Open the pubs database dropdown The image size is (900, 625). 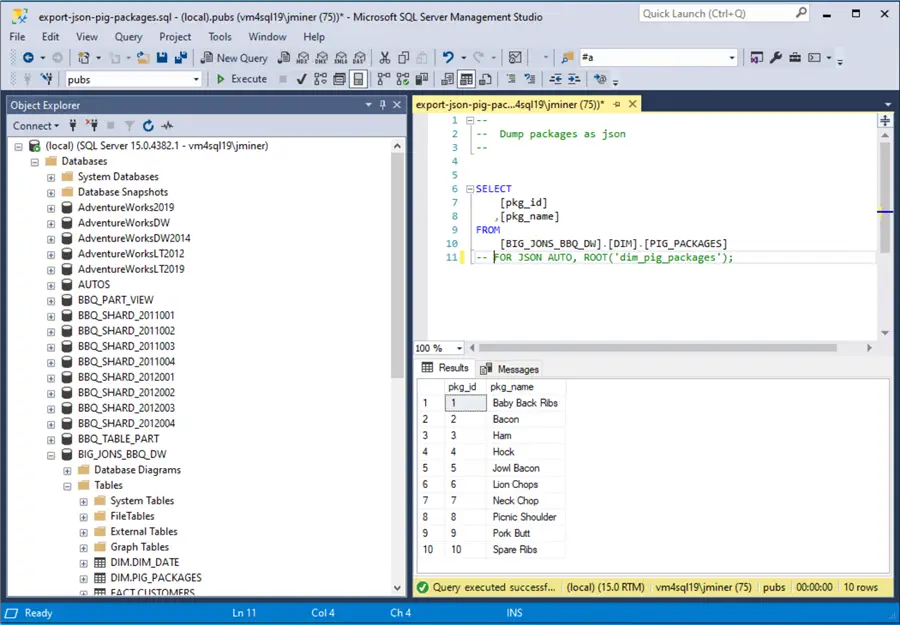196,79
